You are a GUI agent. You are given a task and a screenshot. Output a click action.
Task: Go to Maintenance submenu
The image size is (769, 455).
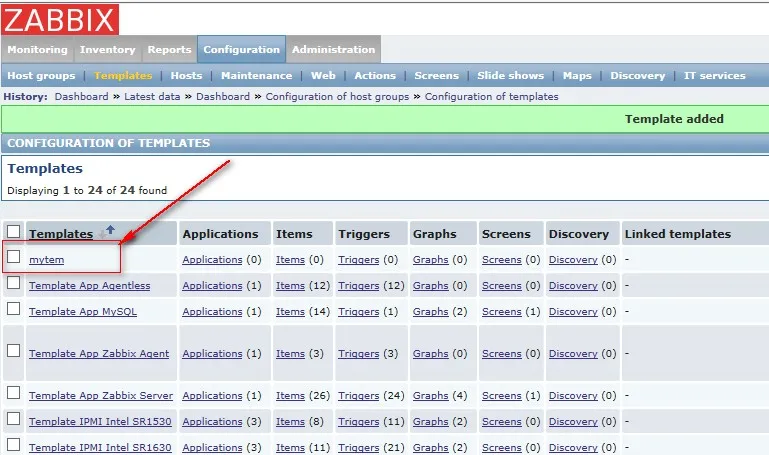256,76
